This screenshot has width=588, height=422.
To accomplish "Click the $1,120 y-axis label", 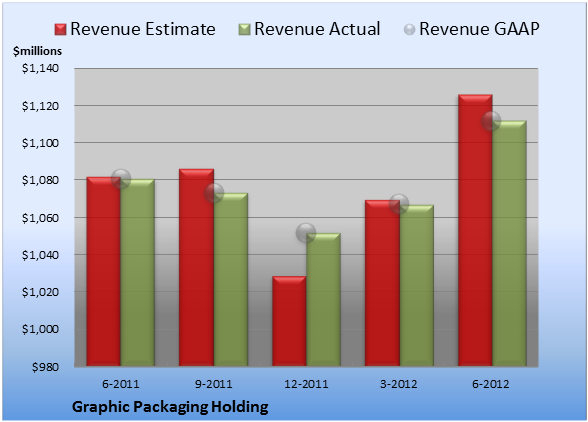I will (40, 106).
